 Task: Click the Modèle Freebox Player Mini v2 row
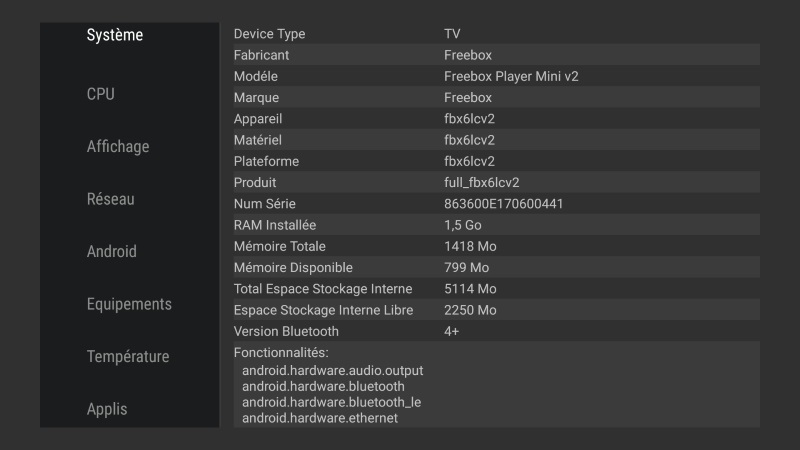click(x=495, y=76)
